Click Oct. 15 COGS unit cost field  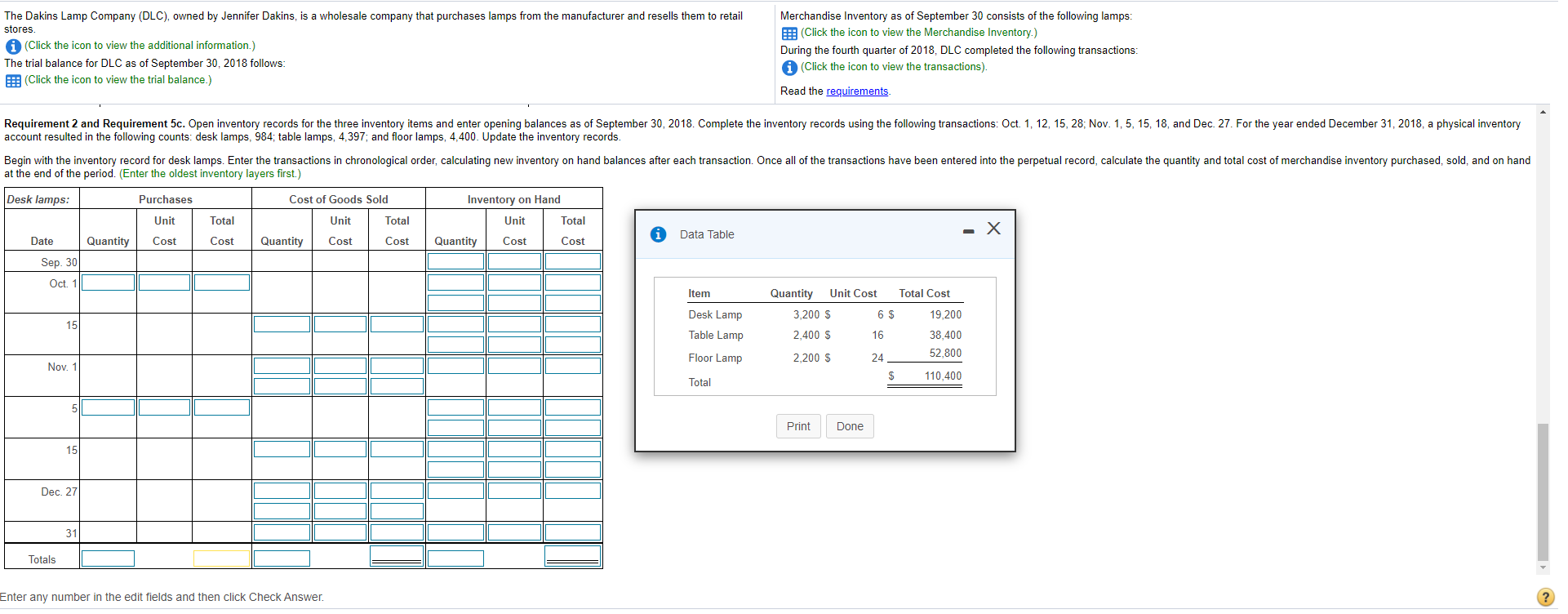coord(340,324)
